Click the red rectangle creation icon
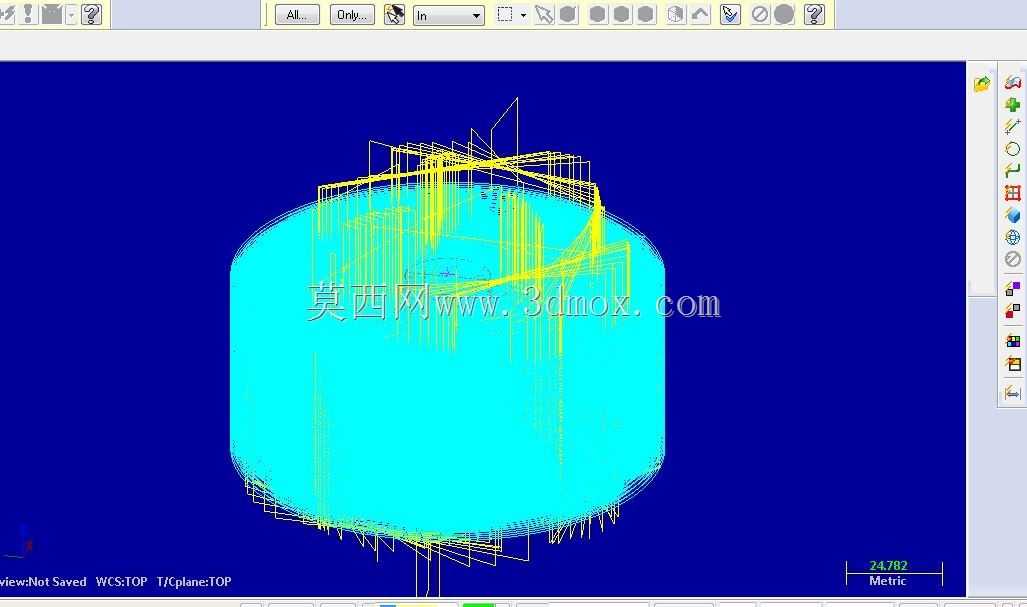The height and width of the screenshot is (607, 1027). coord(1013,193)
